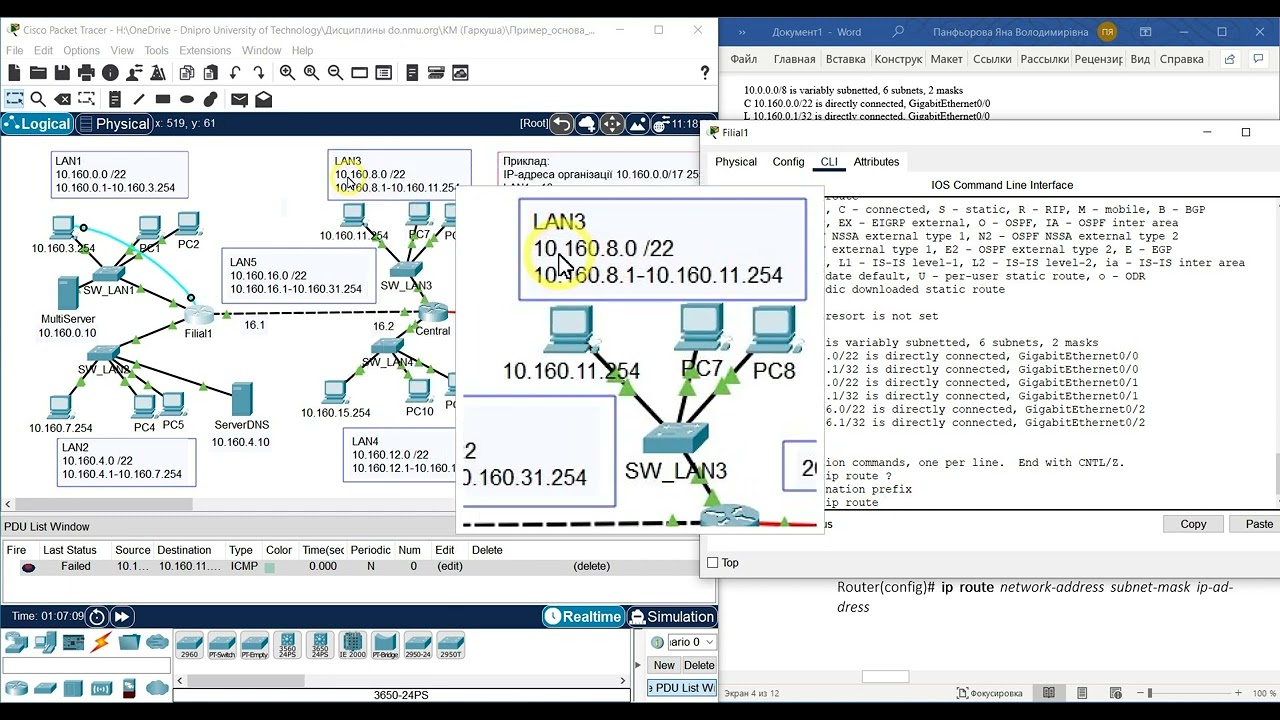Save the project with the floppy icon
Screen dimensions: 1280x720
click(x=62, y=73)
